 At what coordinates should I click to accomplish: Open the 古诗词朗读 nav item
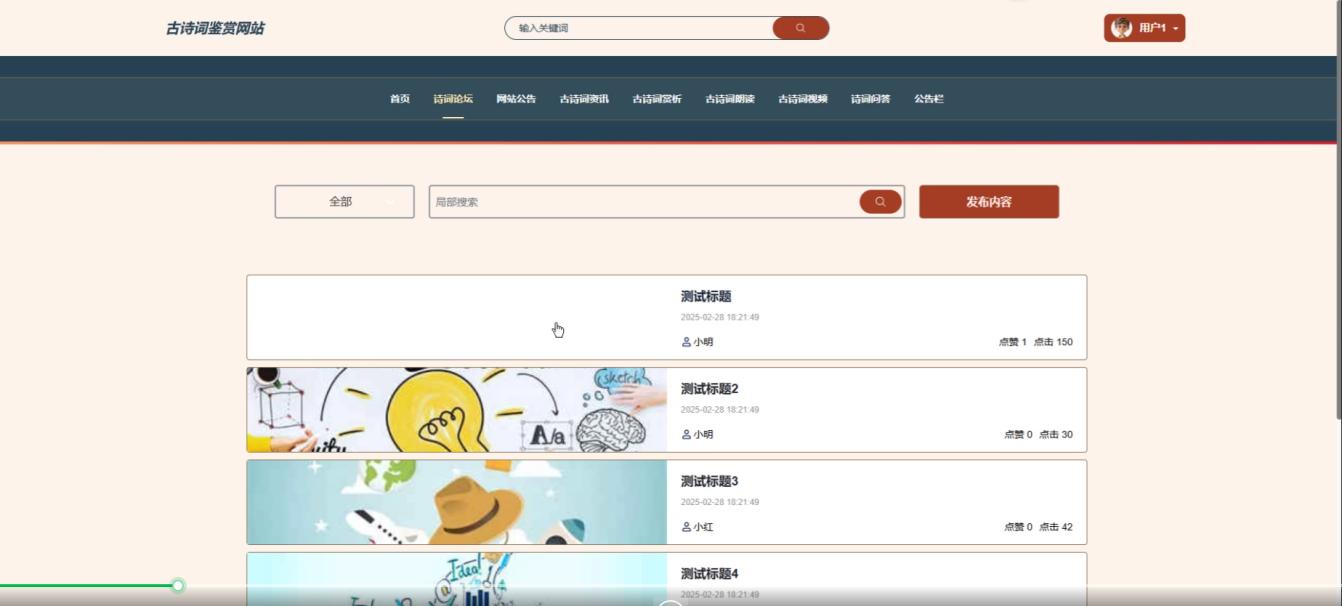[730, 99]
